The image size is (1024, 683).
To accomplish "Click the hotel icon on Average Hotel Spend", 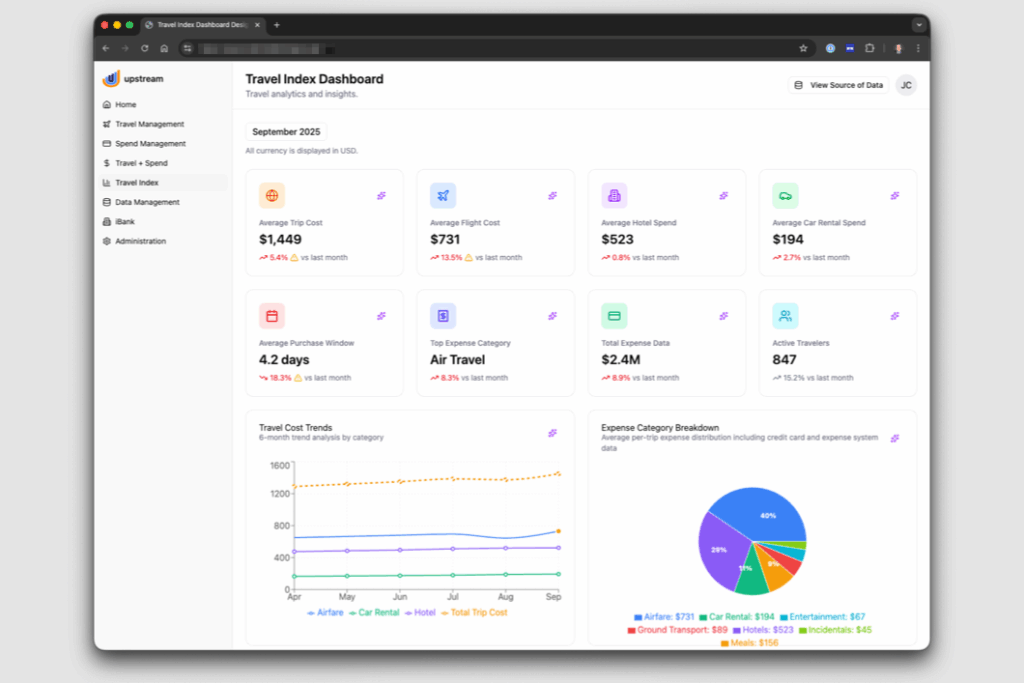I will (x=614, y=195).
